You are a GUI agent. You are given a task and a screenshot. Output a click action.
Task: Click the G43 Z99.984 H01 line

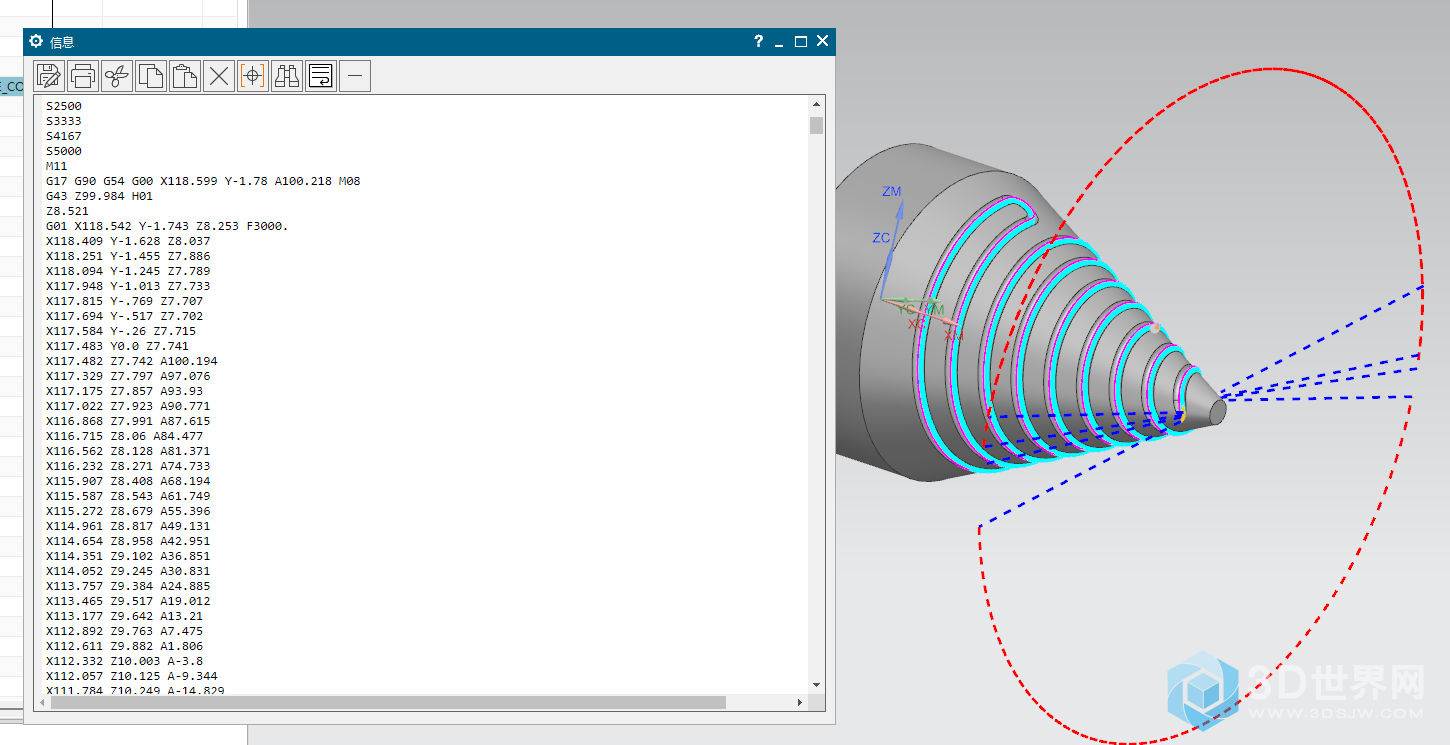point(99,196)
